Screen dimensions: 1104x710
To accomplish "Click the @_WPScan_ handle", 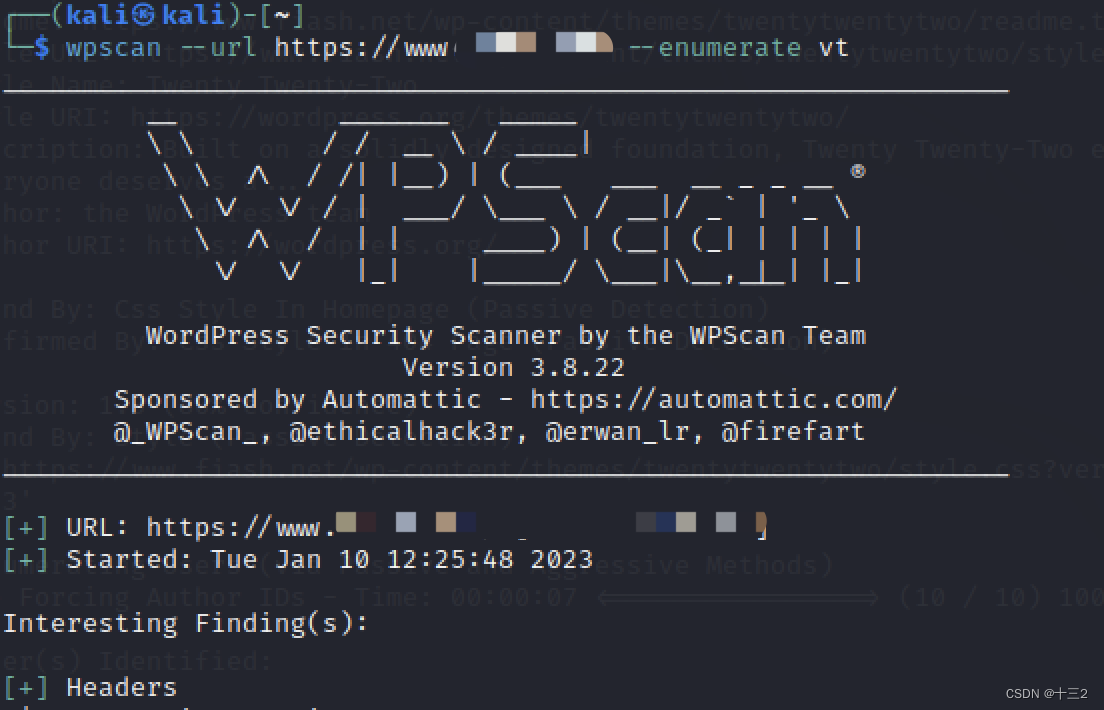I will click(186, 432).
